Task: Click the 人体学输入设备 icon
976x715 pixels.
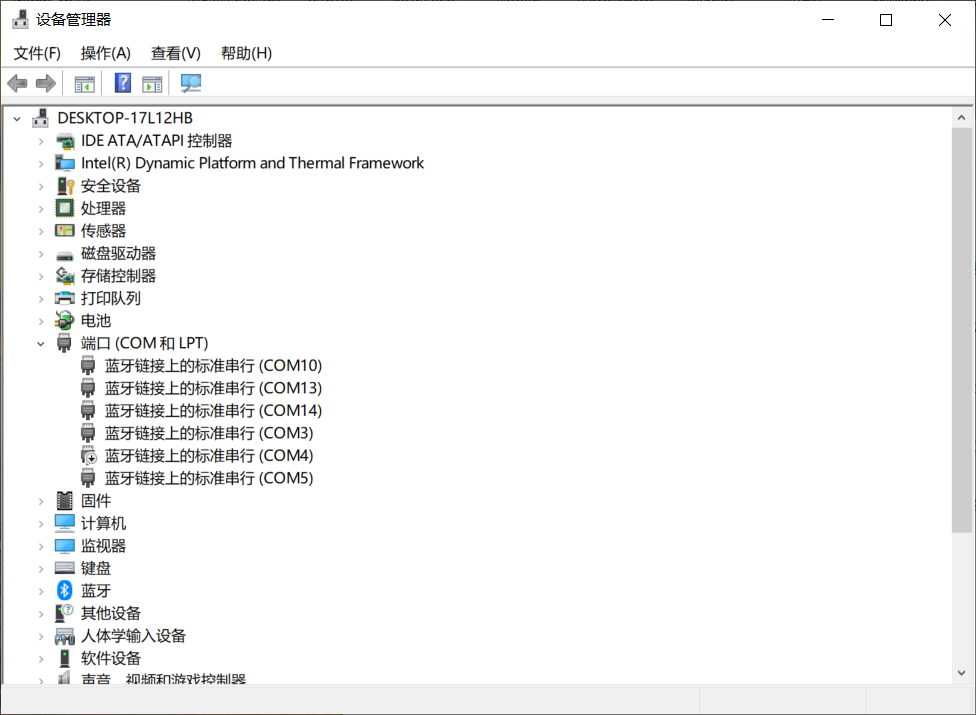Action: click(65, 636)
